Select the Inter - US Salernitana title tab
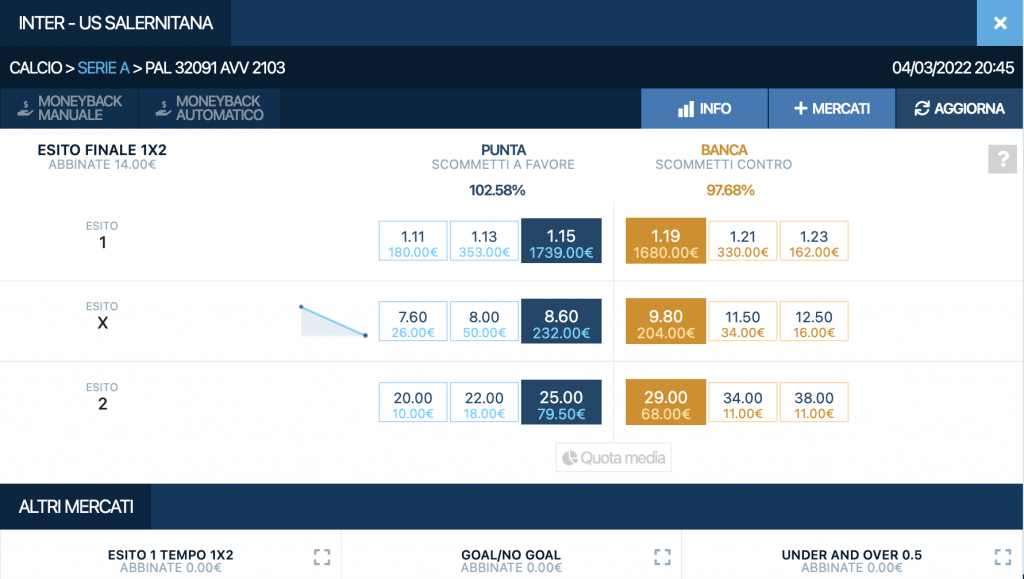The width and height of the screenshot is (1024, 579). click(116, 23)
